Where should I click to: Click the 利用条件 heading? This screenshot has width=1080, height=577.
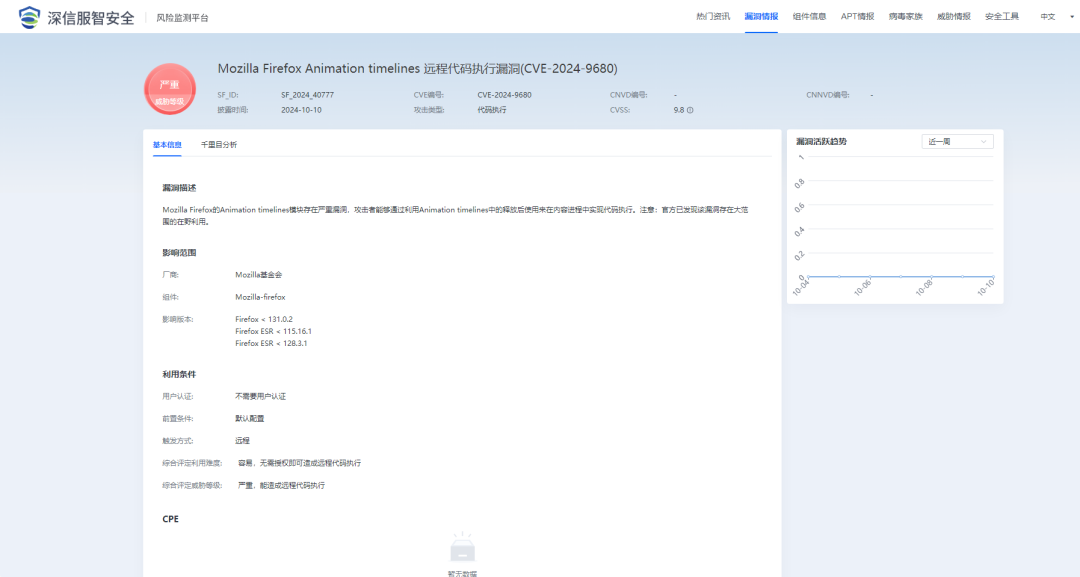(x=179, y=375)
